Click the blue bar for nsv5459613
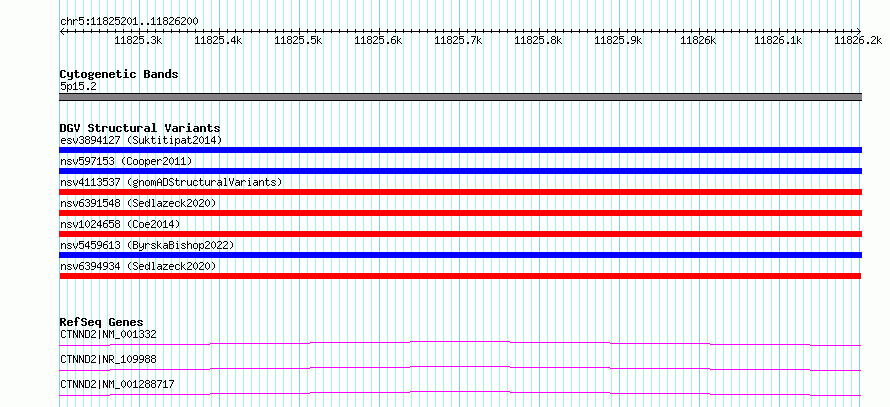 (460, 255)
